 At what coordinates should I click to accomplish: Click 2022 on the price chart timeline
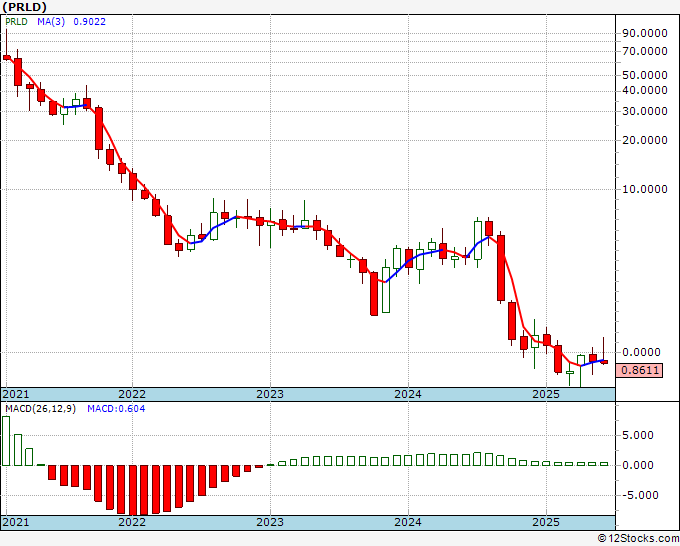click(132, 394)
